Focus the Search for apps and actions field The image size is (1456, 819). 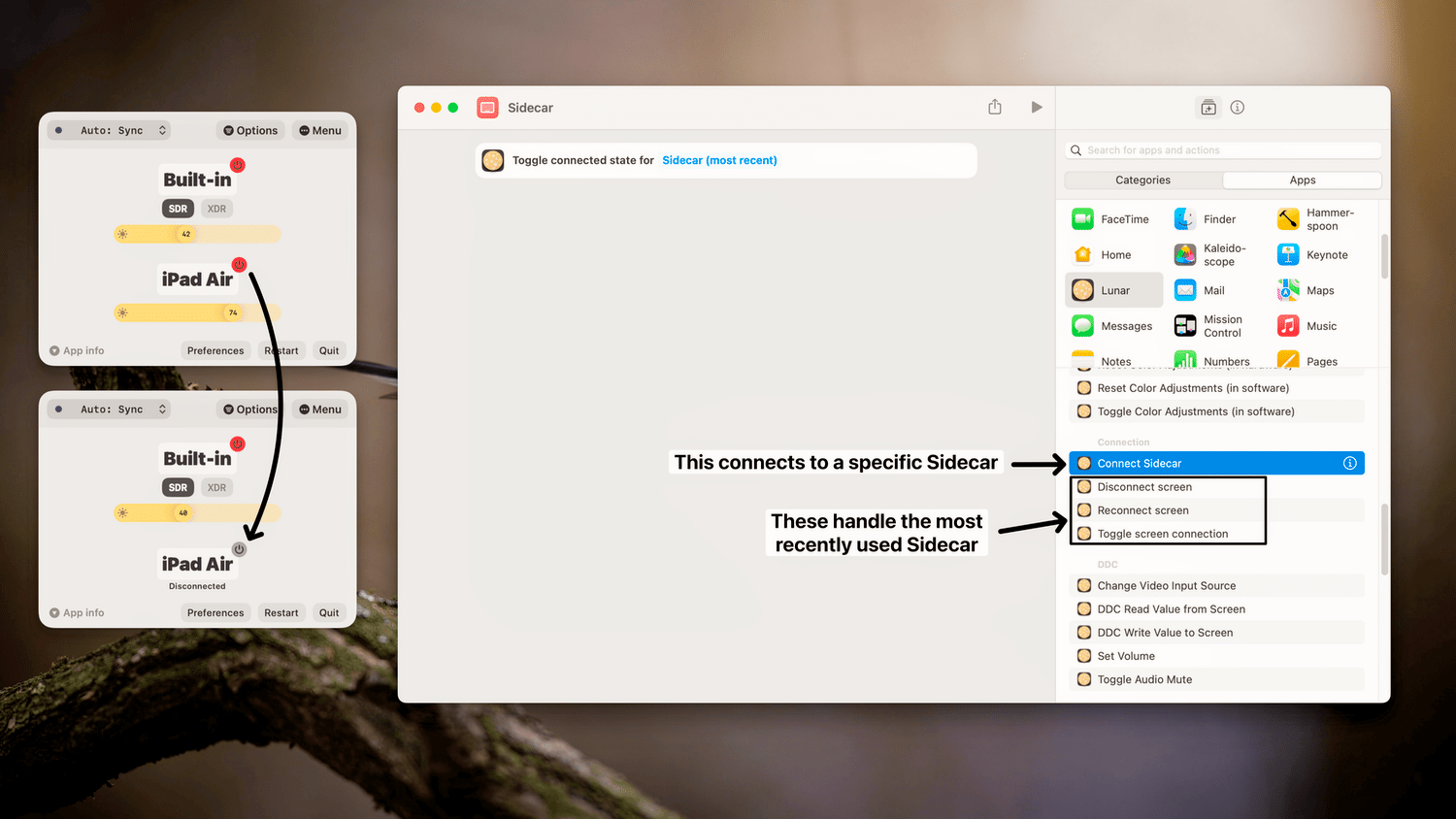click(1223, 150)
